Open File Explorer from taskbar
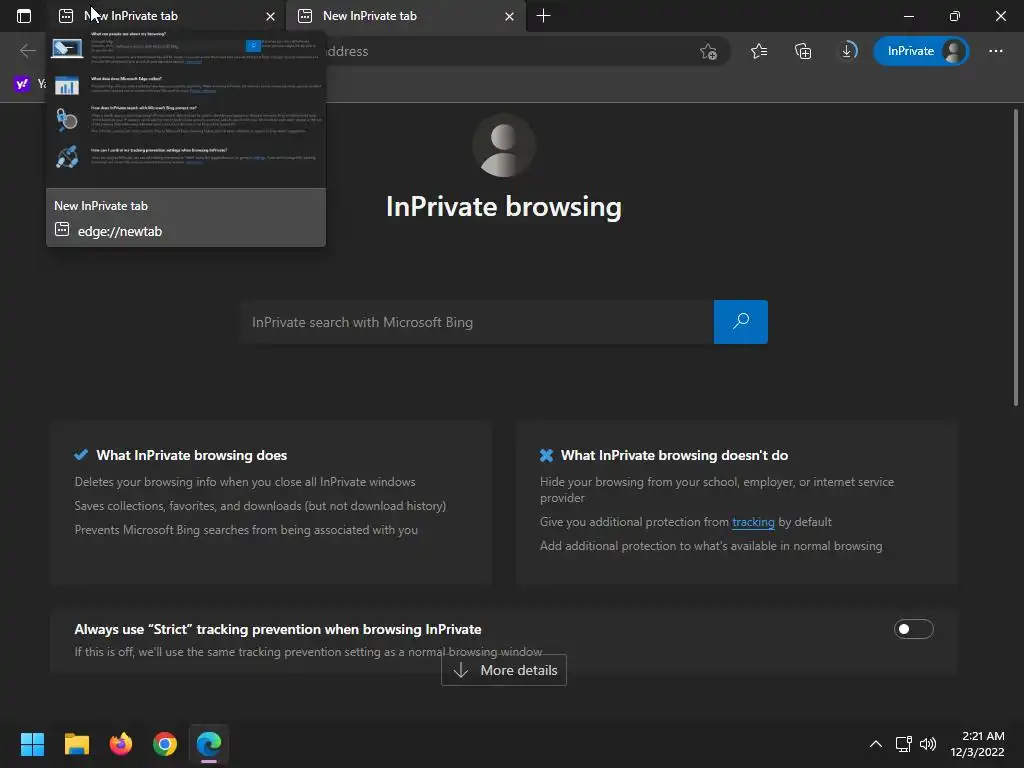1024x768 pixels. (76, 744)
